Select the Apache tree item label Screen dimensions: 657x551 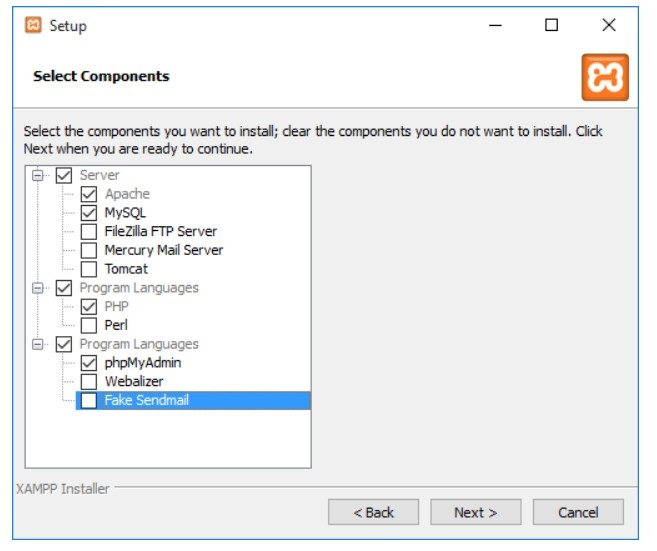(x=127, y=194)
